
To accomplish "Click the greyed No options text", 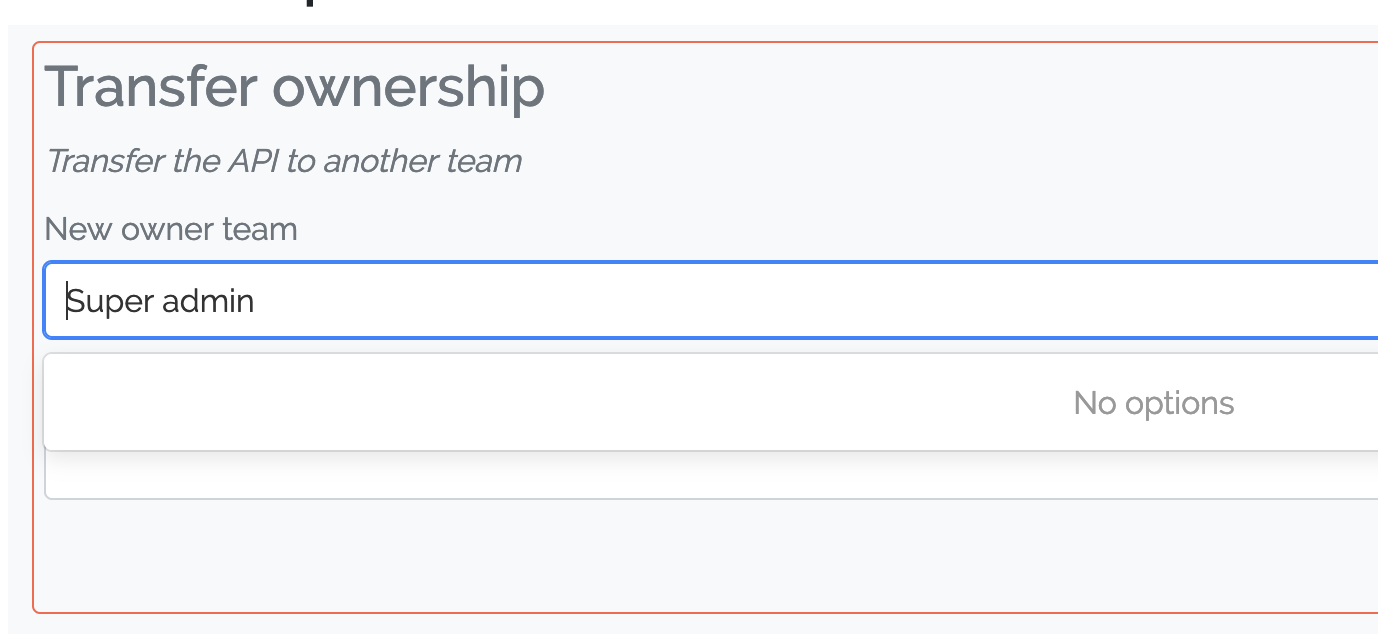I will click(1153, 402).
